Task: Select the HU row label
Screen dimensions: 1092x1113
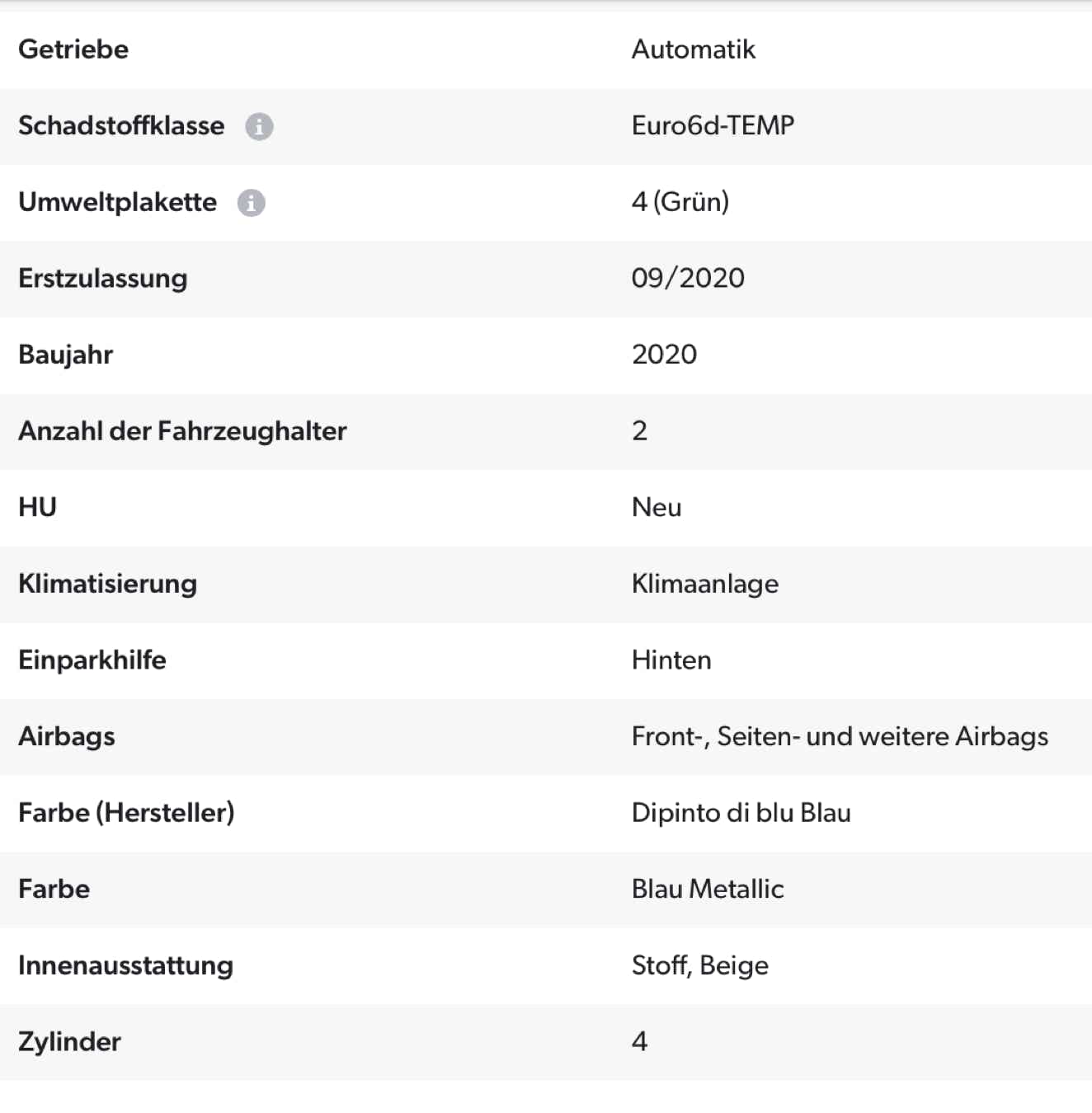Action: (x=38, y=507)
